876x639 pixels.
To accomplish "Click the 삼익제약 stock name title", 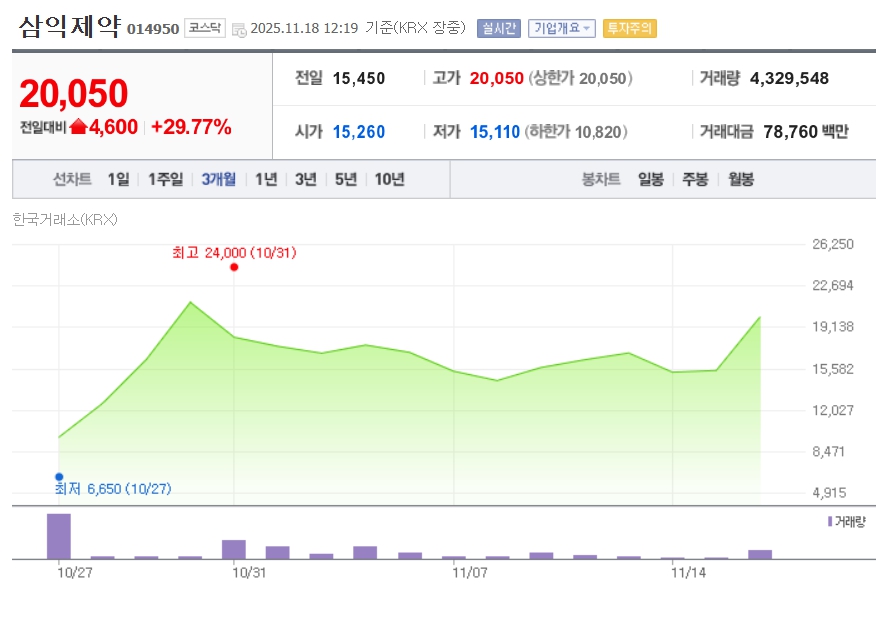I will click(69, 27).
